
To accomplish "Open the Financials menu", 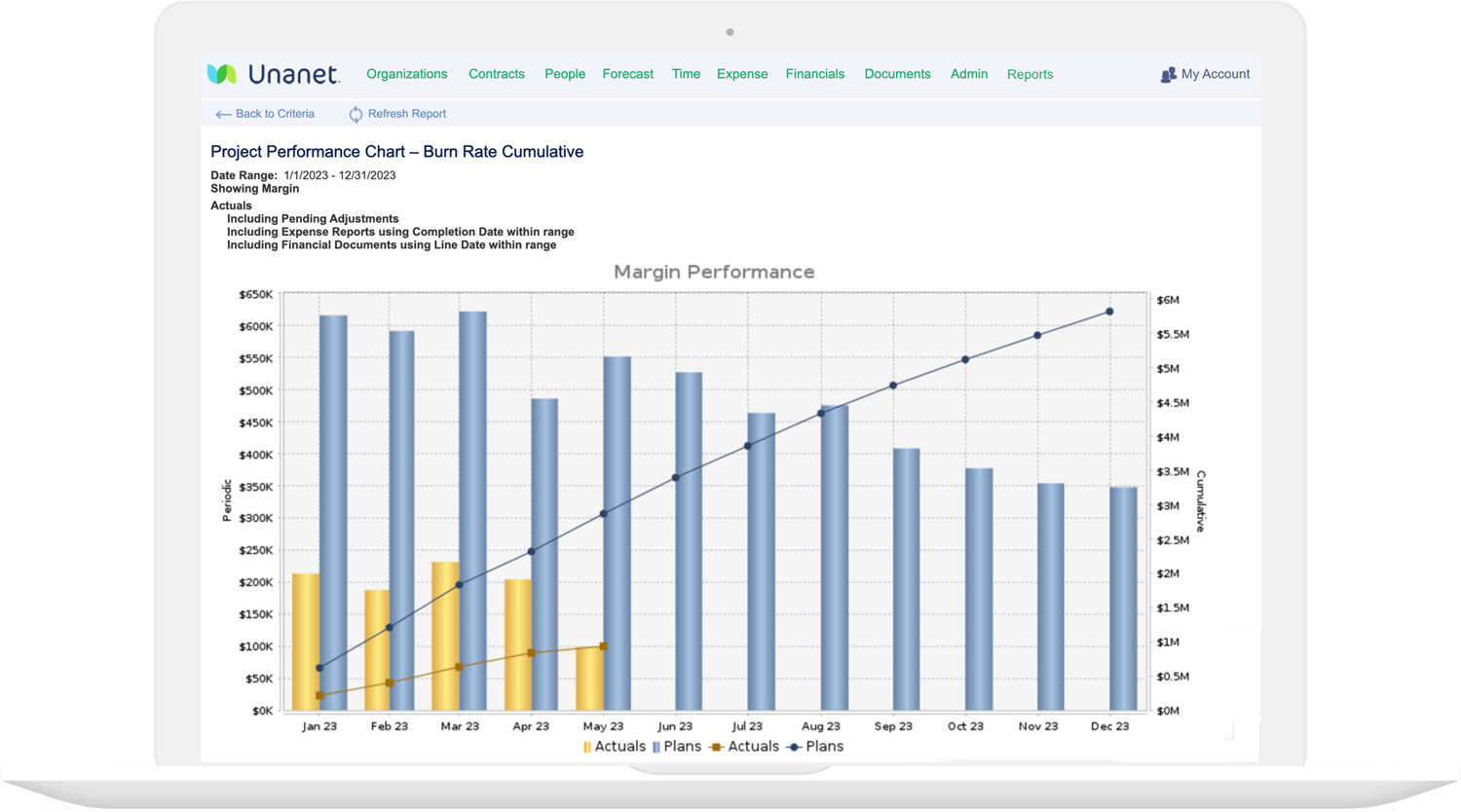I will (815, 74).
